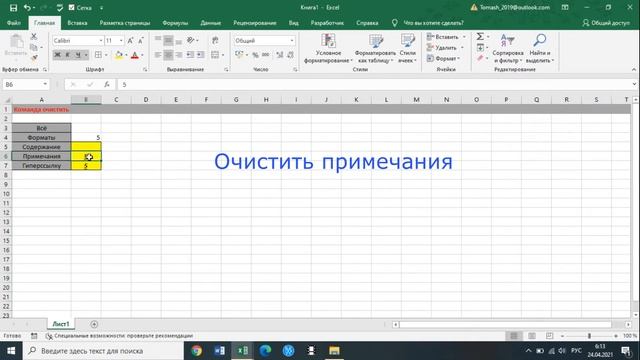The image size is (640, 360).
Task: Click the Cut scissors icon
Action: click(34, 37)
